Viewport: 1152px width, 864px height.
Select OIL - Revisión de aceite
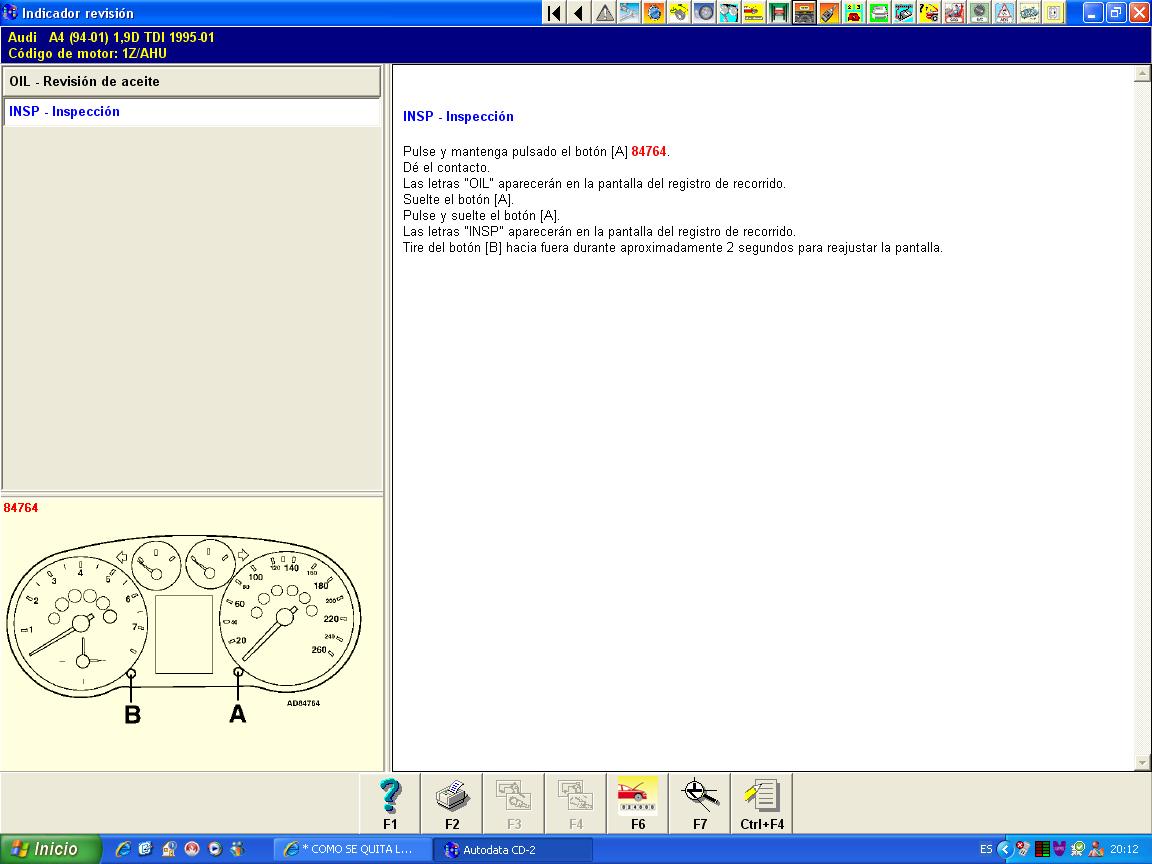pyautogui.click(x=192, y=82)
